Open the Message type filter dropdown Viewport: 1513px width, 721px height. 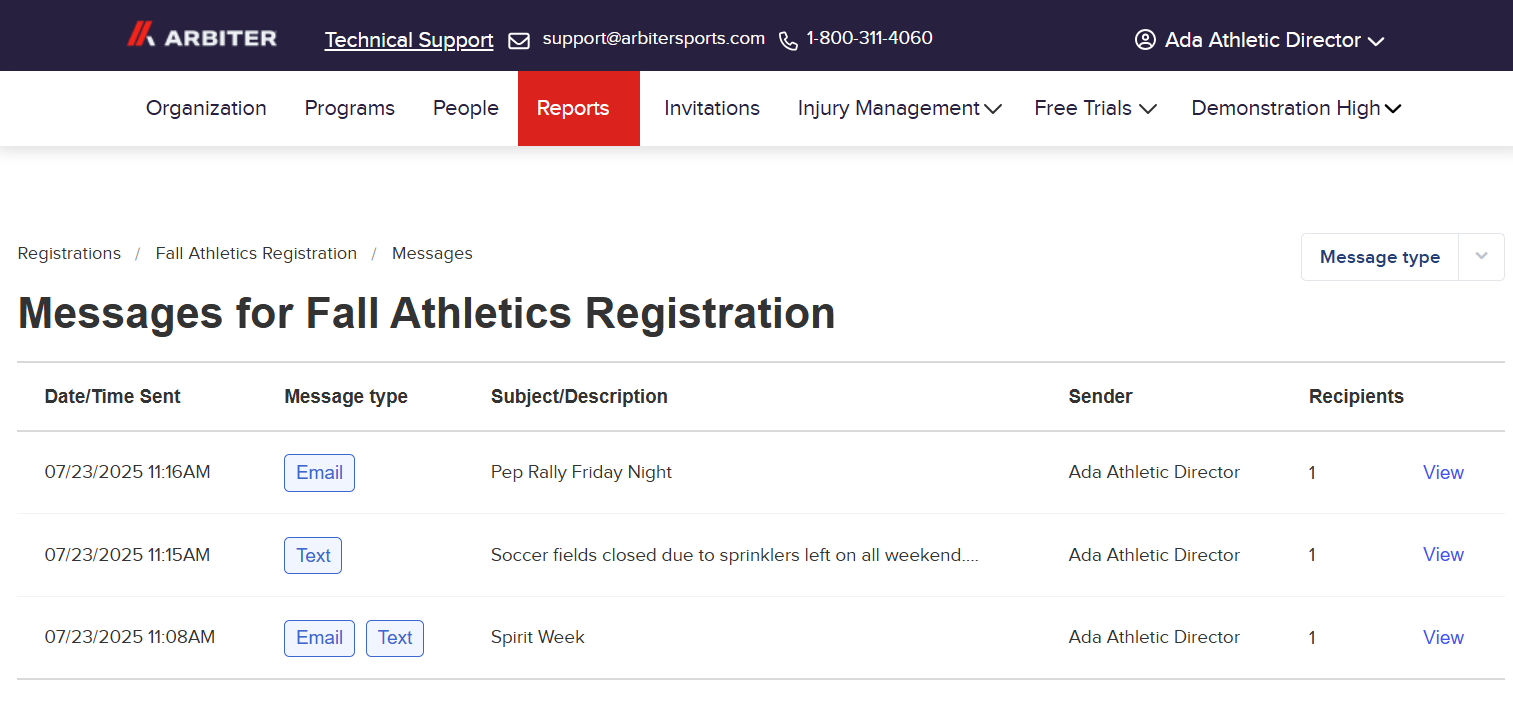click(1402, 257)
